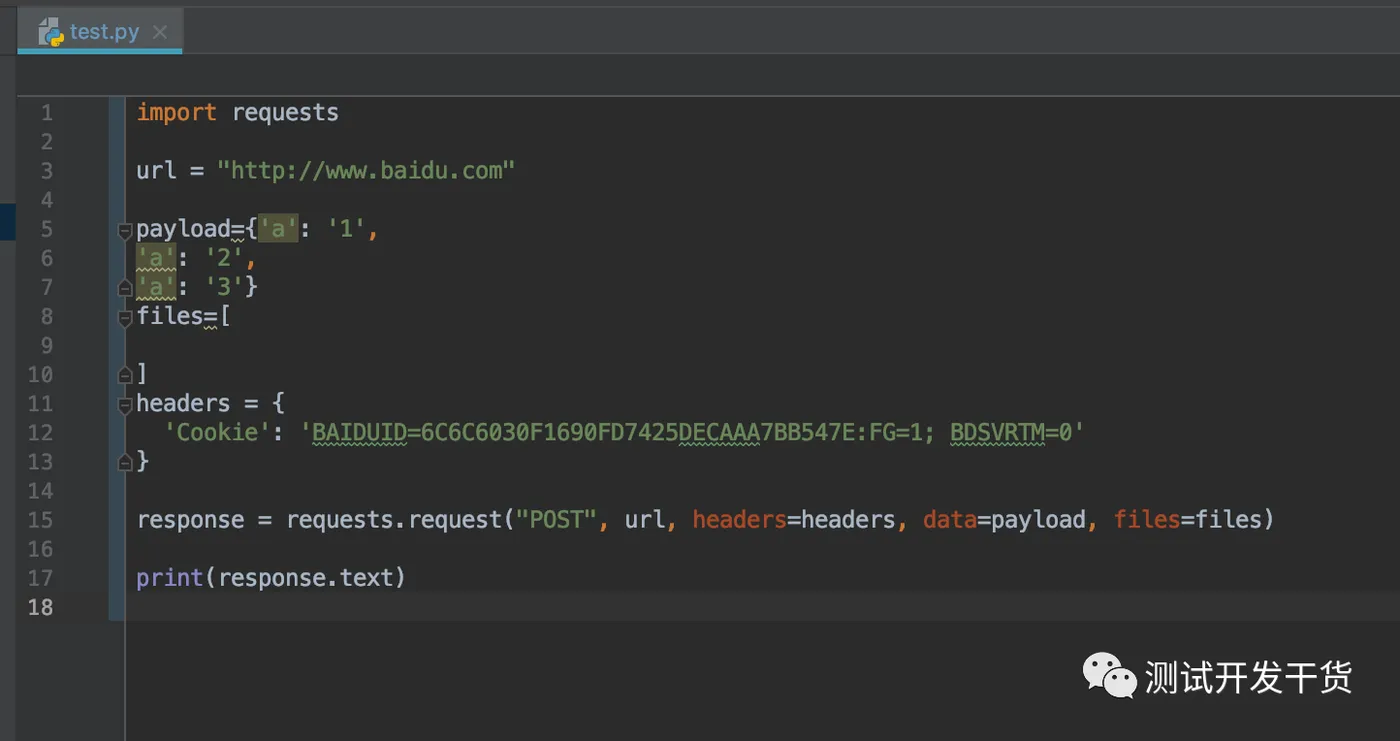This screenshot has width=1400, height=741.
Task: Click the "POST" string on line 15
Action: click(x=555, y=520)
